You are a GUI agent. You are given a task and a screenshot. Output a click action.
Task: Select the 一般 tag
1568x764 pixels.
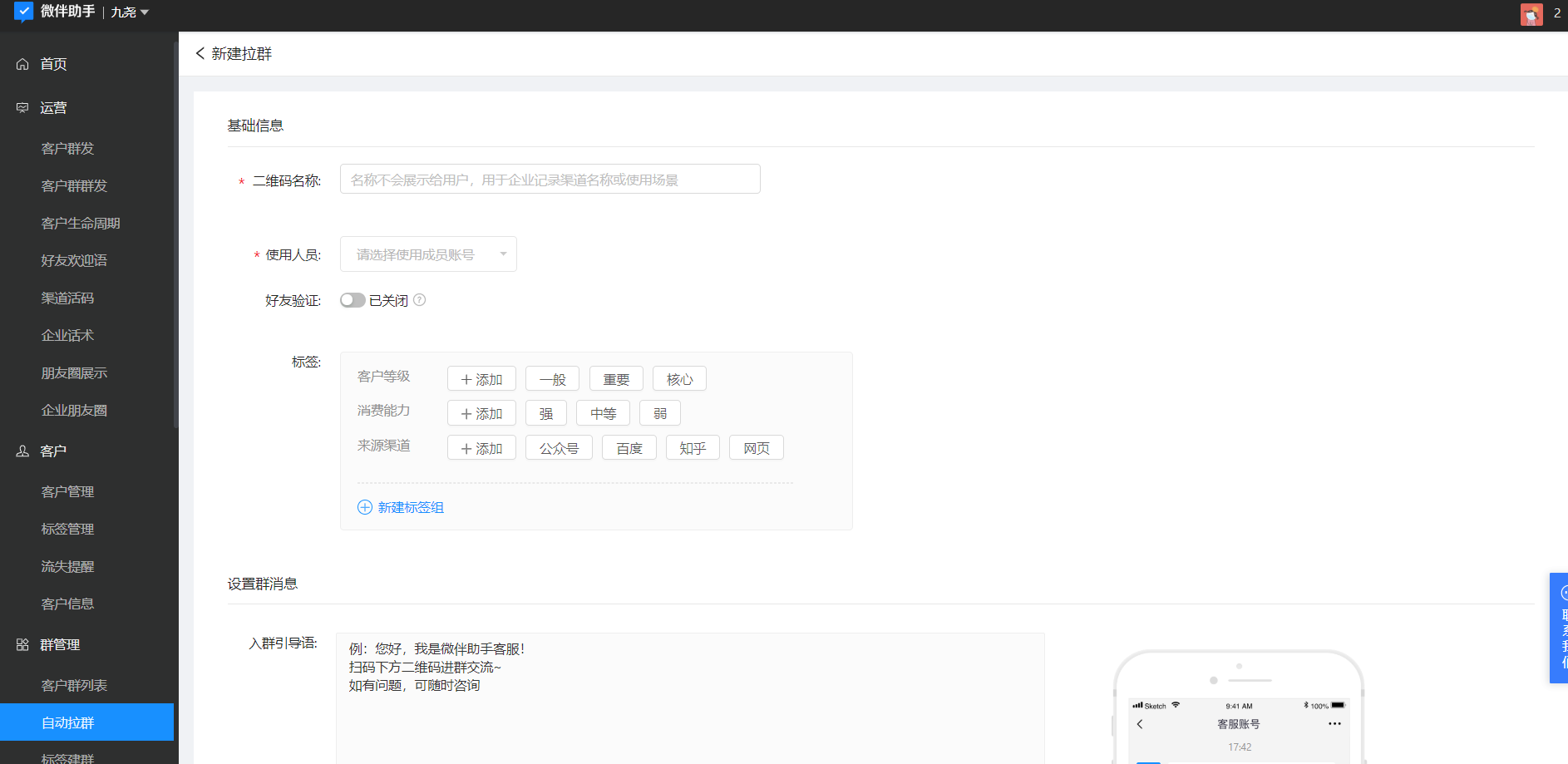click(552, 379)
